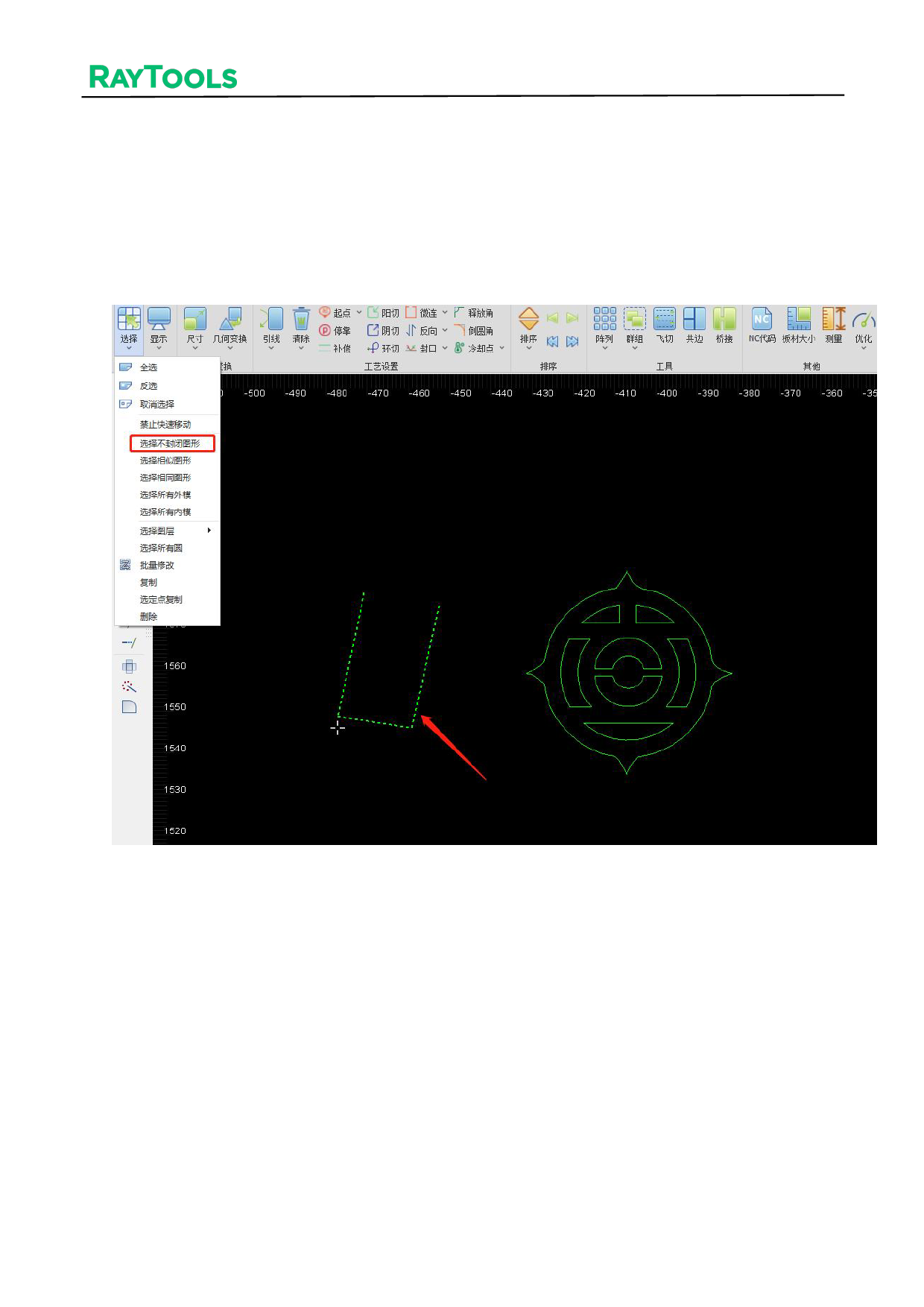
Task: Toggle the 阳切 (outer cut) option
Action: (383, 313)
